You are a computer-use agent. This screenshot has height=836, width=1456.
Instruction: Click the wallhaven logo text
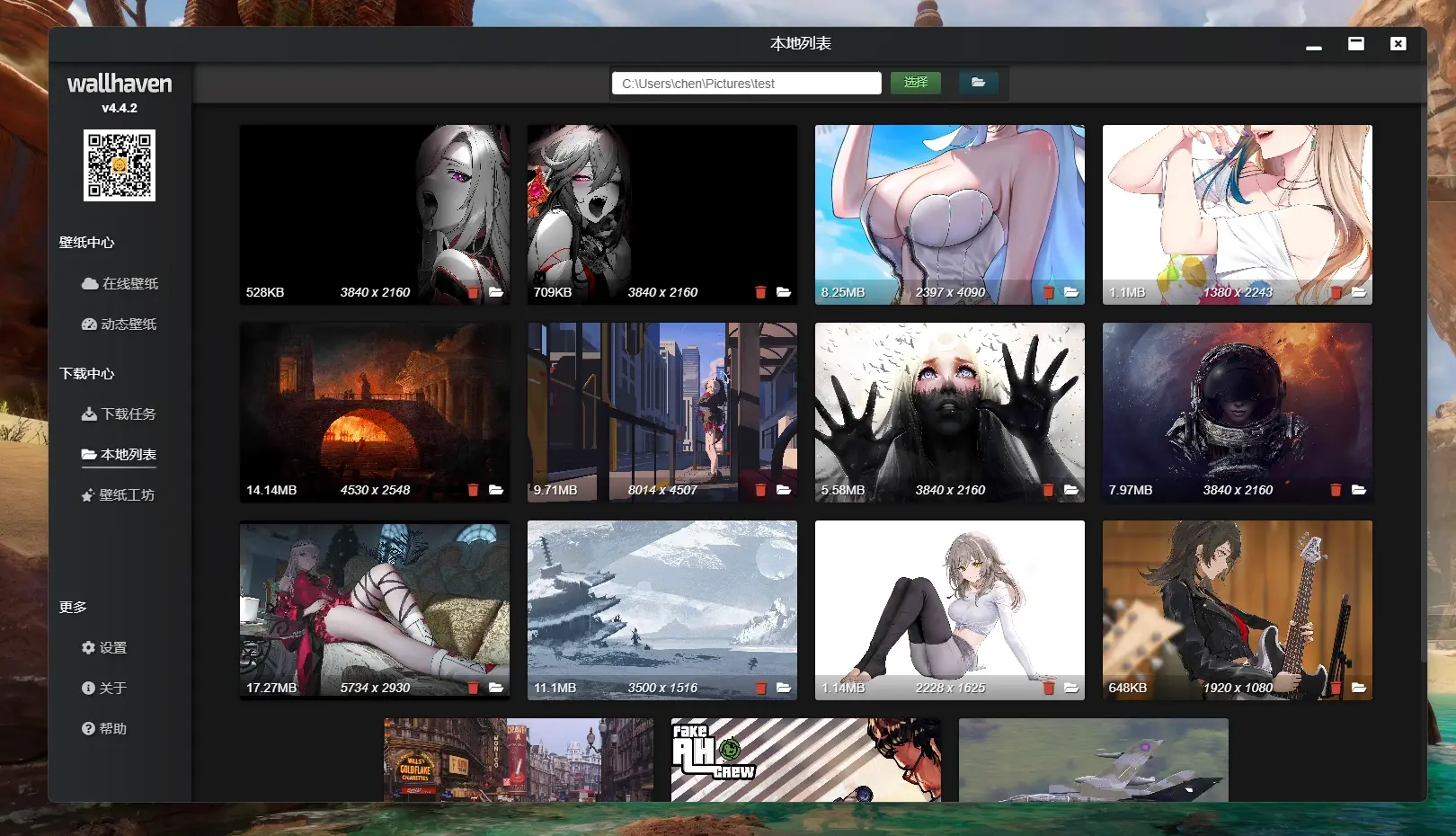click(120, 84)
